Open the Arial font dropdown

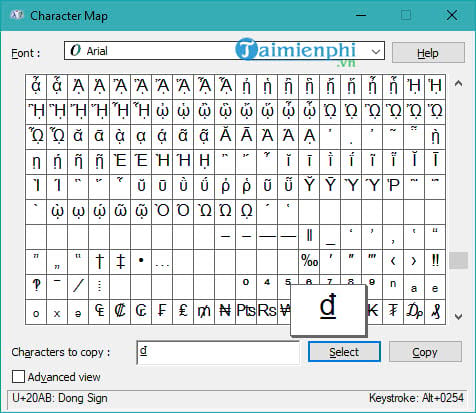tap(224, 51)
